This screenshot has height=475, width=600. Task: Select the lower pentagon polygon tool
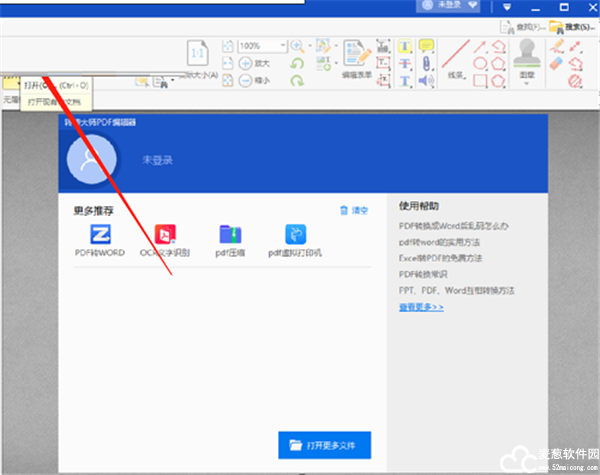pos(498,81)
